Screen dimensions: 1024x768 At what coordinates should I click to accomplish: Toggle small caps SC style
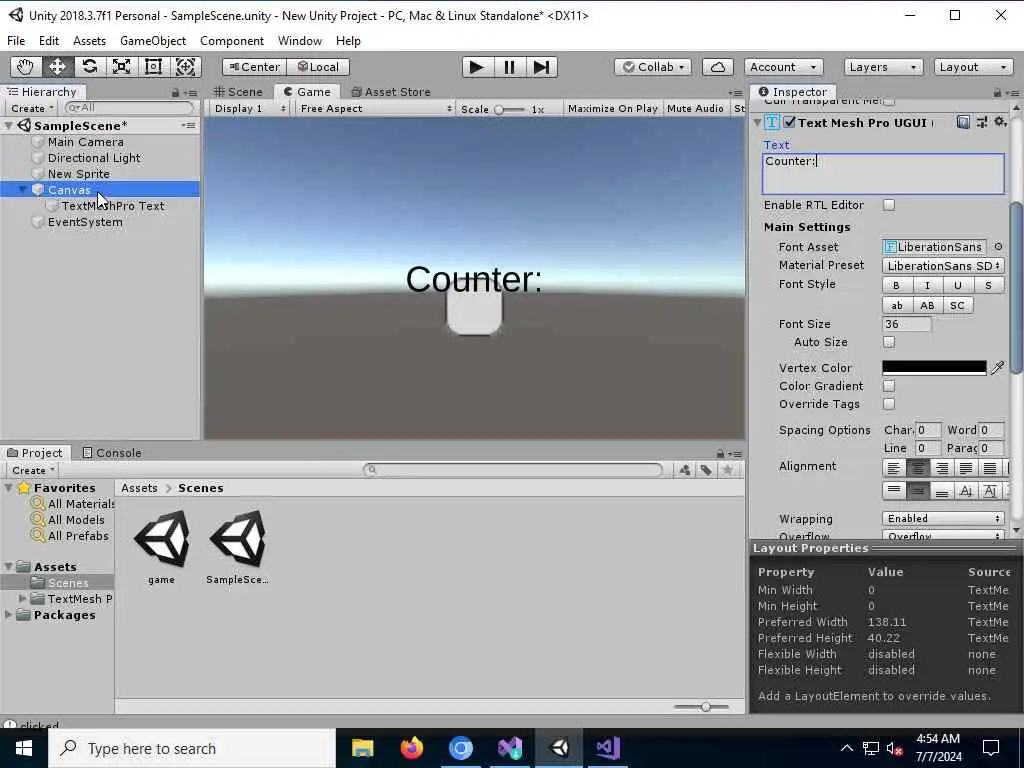pos(957,306)
